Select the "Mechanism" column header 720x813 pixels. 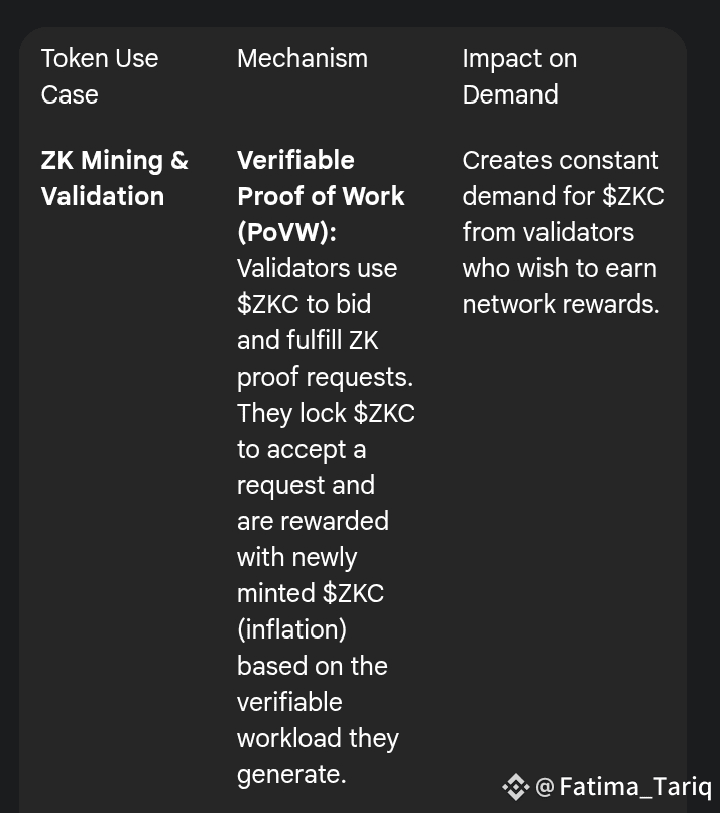pyautogui.click(x=302, y=58)
